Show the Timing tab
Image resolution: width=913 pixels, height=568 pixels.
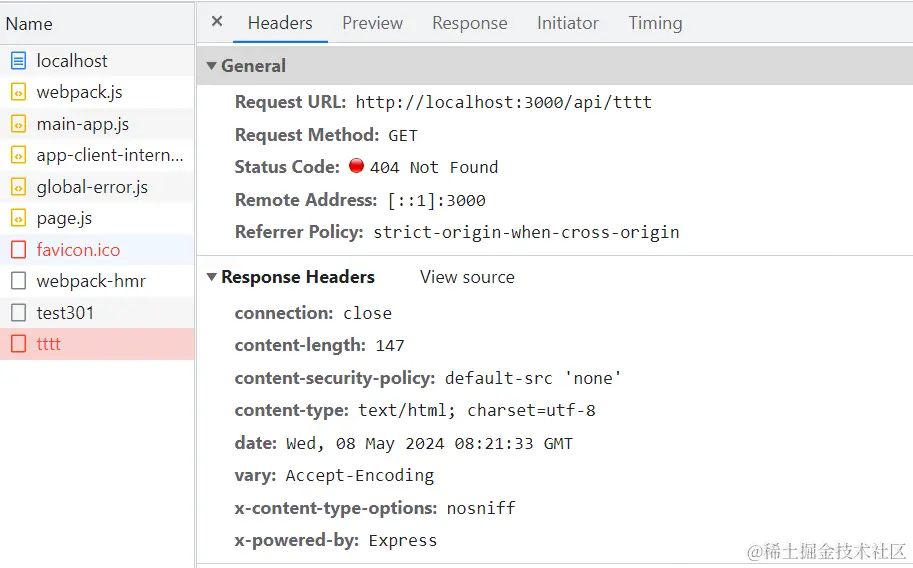coord(655,23)
